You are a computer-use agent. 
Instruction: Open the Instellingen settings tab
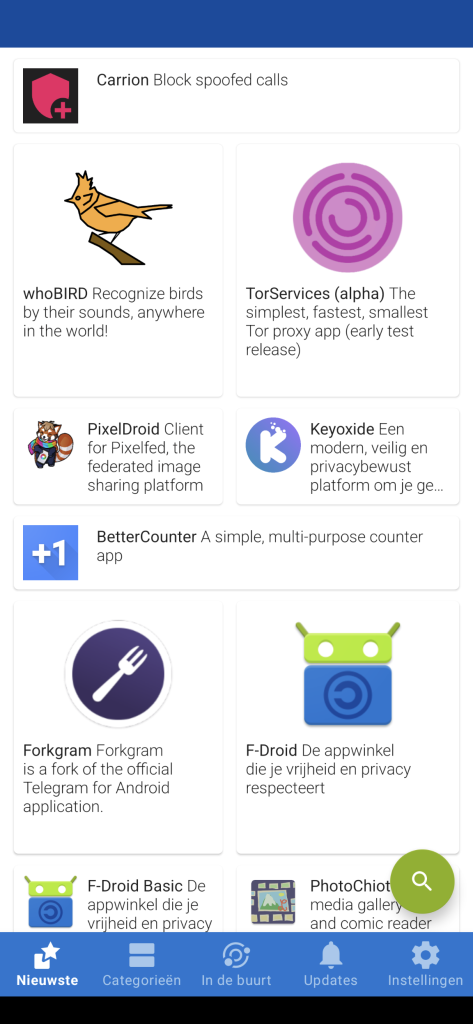(x=425, y=964)
